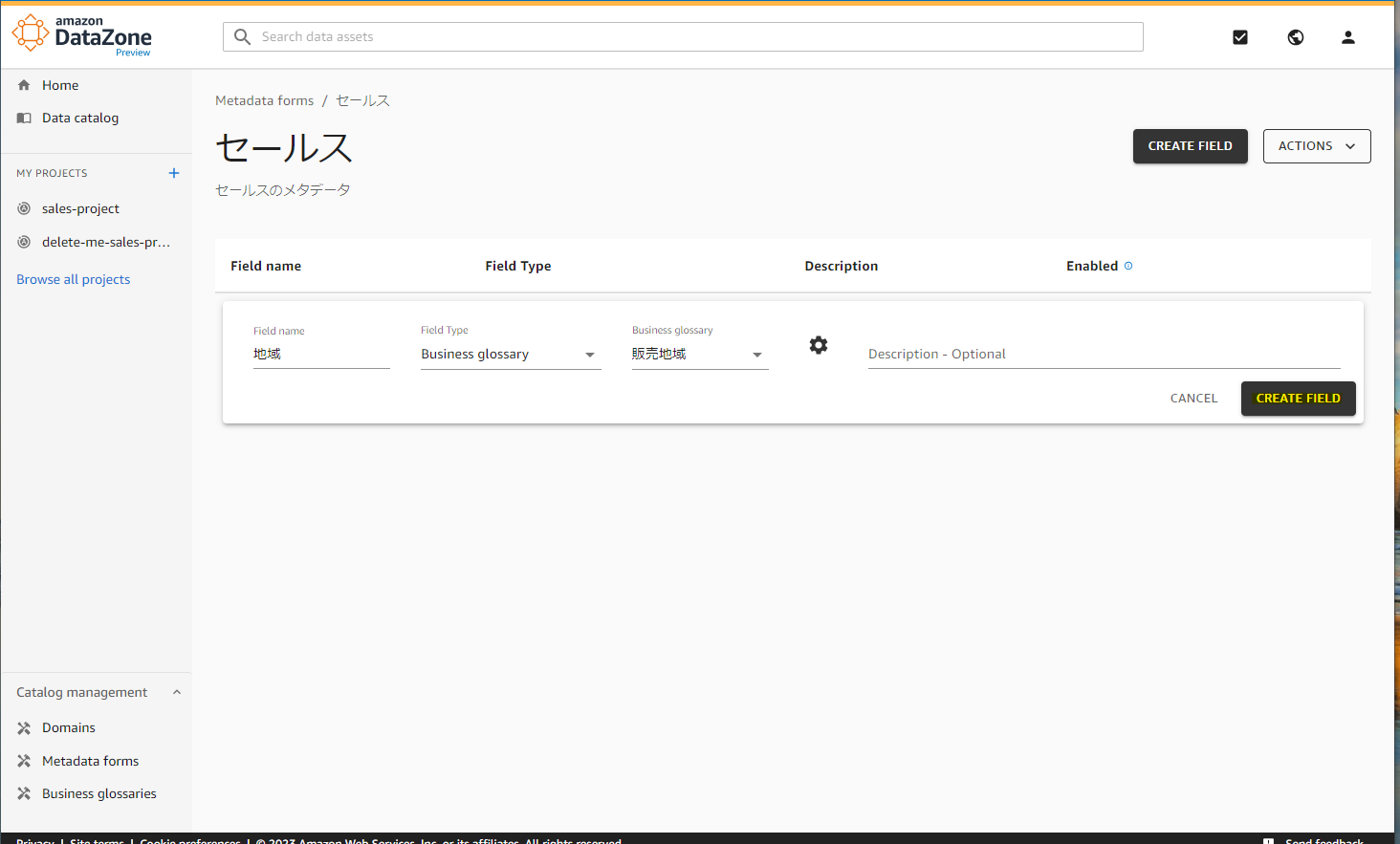This screenshot has height=844, width=1400.
Task: Click the Field name column header
Action: (266, 266)
